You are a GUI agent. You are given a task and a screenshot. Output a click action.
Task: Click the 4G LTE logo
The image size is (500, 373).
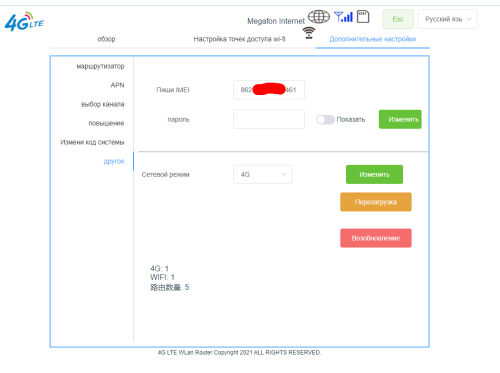[x=24, y=22]
